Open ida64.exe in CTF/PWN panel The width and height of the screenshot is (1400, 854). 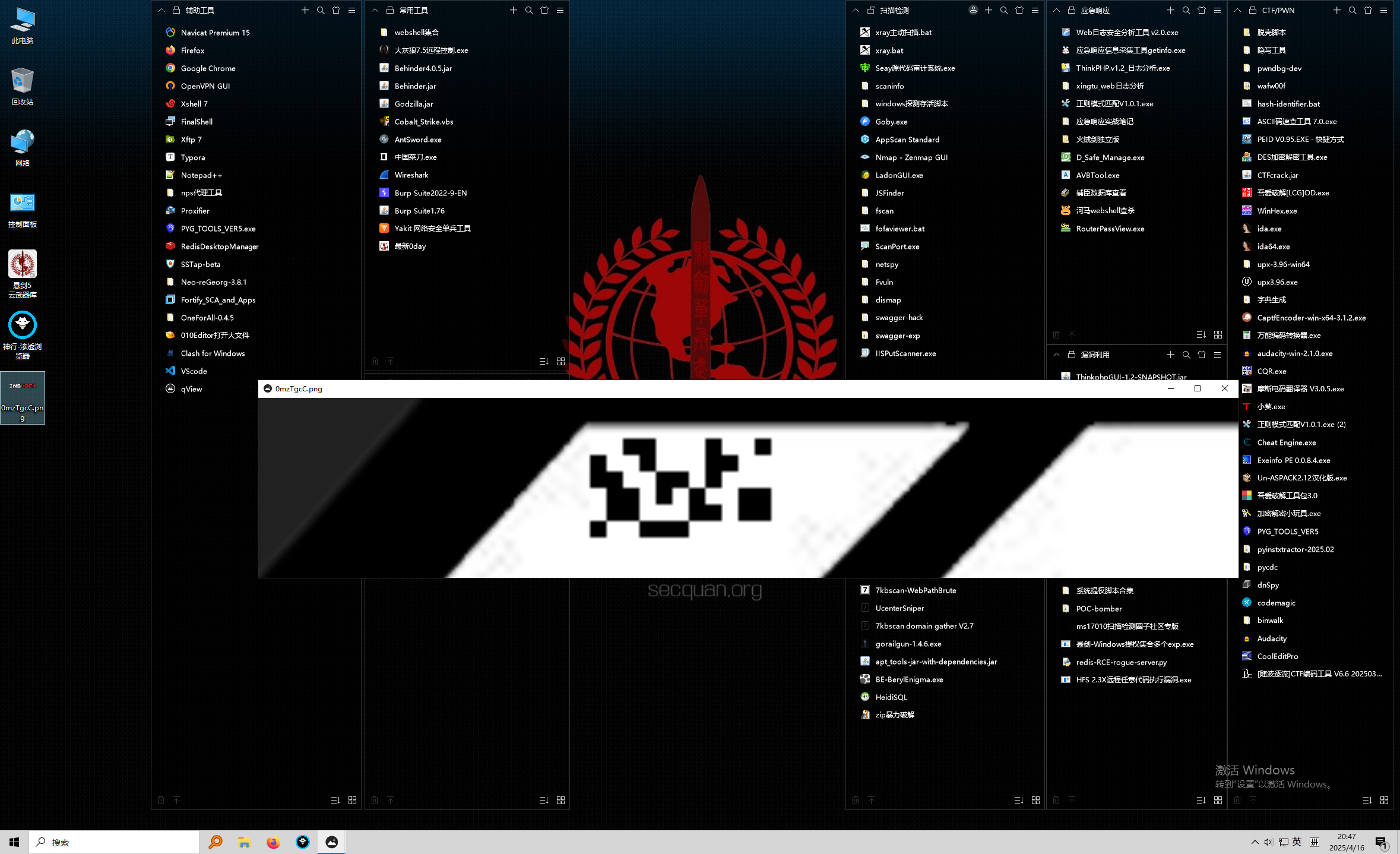click(x=1273, y=246)
